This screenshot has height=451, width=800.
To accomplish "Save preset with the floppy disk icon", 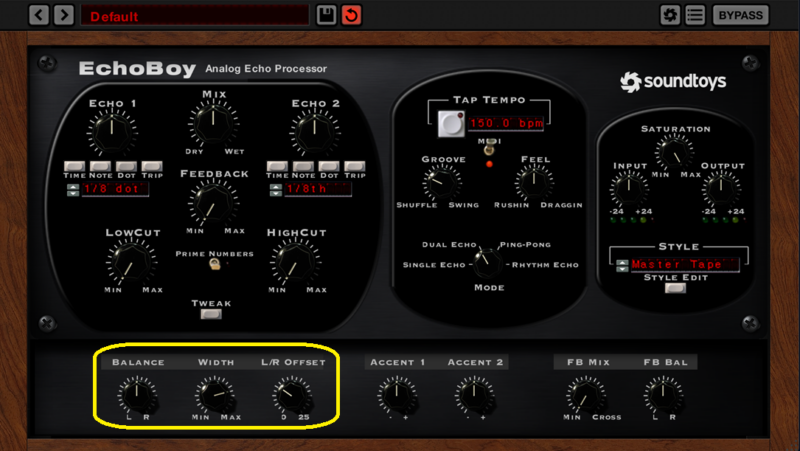I will (x=326, y=15).
